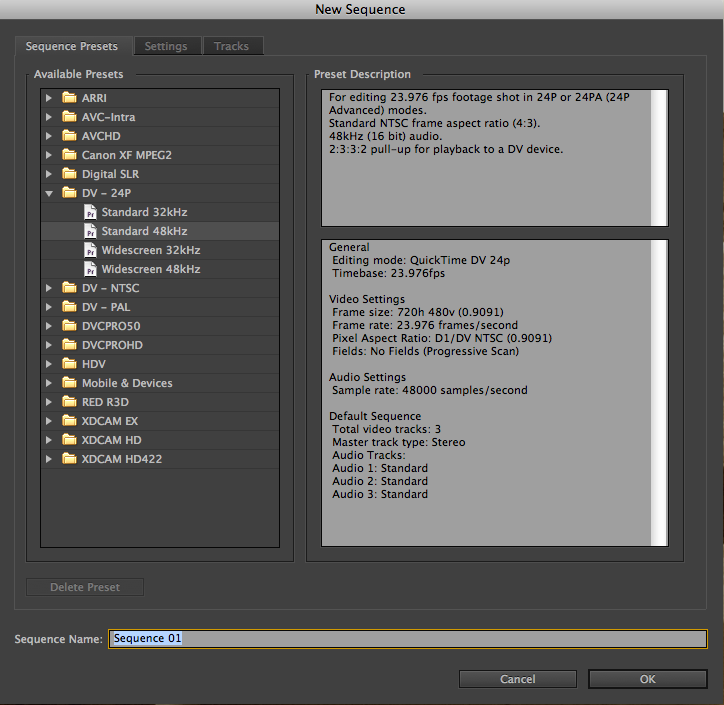Click the AVC-Intra folder icon
Image resolution: width=724 pixels, height=705 pixels.
tap(69, 116)
